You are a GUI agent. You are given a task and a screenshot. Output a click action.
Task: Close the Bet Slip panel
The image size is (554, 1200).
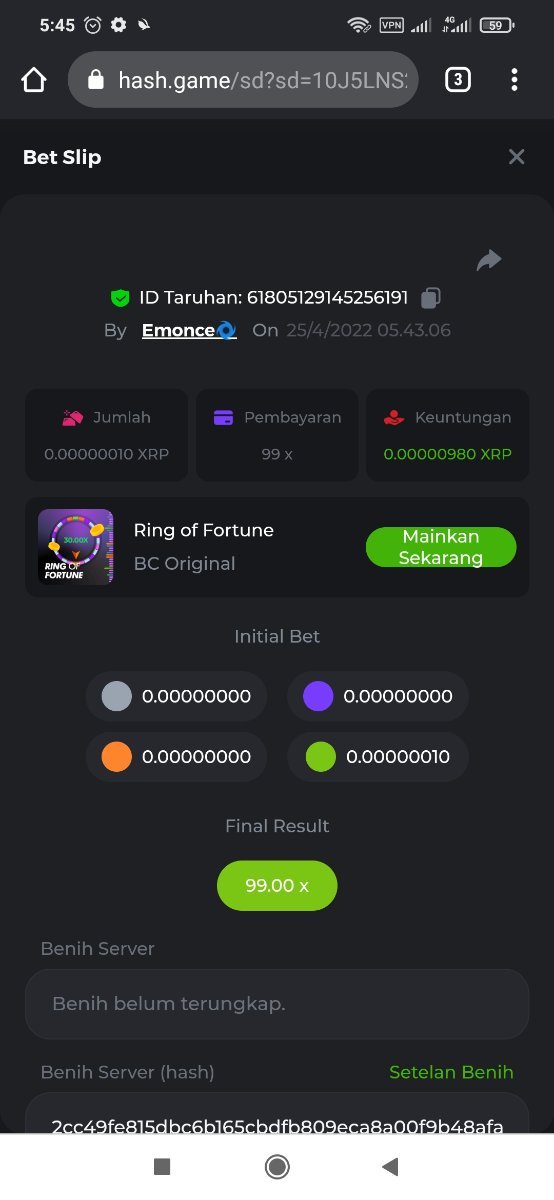tap(516, 157)
